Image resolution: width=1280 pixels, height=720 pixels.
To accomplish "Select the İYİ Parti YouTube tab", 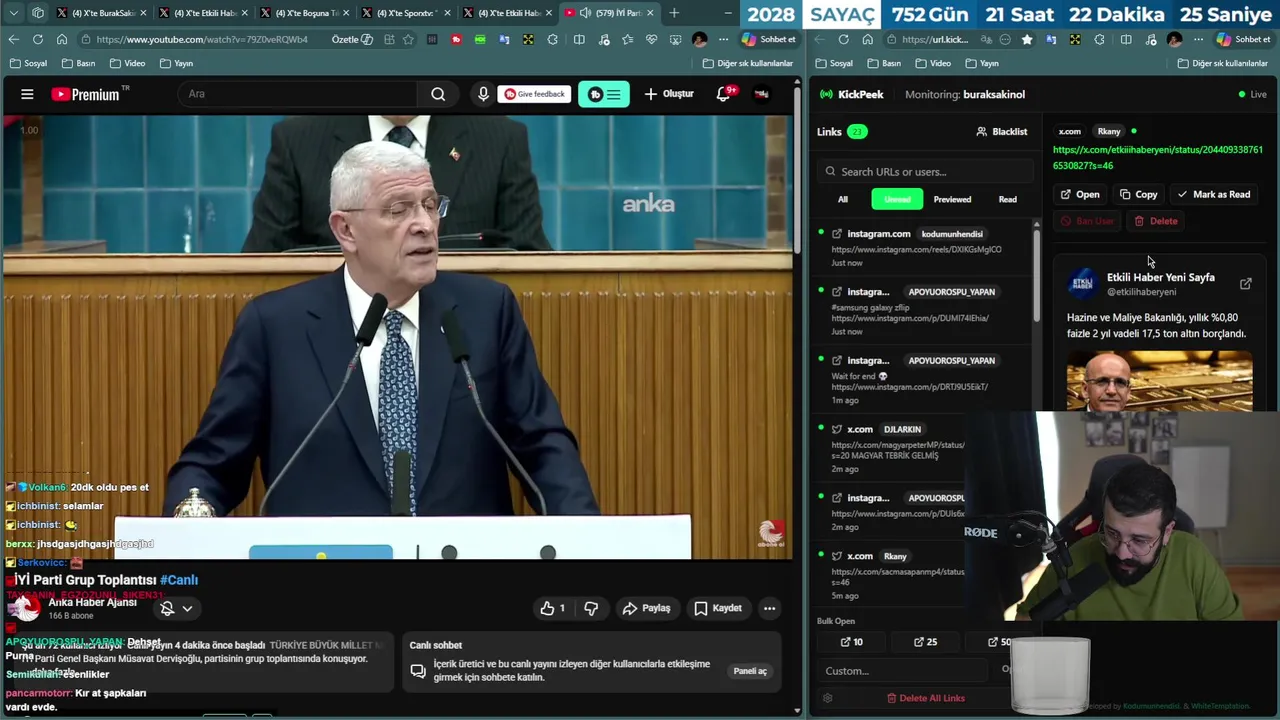I will 609,13.
